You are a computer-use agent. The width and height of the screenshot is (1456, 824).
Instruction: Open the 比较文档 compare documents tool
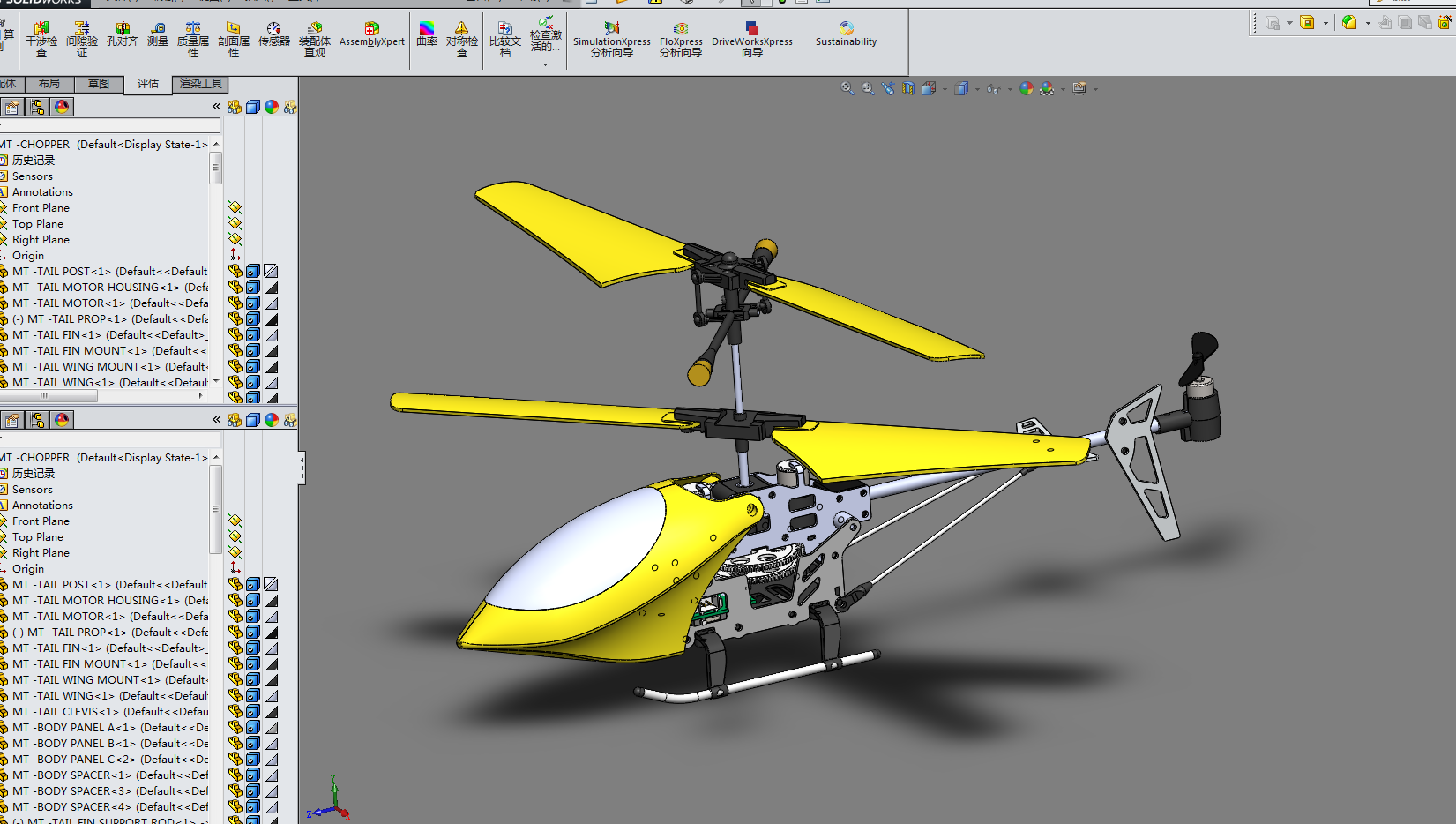tap(505, 40)
